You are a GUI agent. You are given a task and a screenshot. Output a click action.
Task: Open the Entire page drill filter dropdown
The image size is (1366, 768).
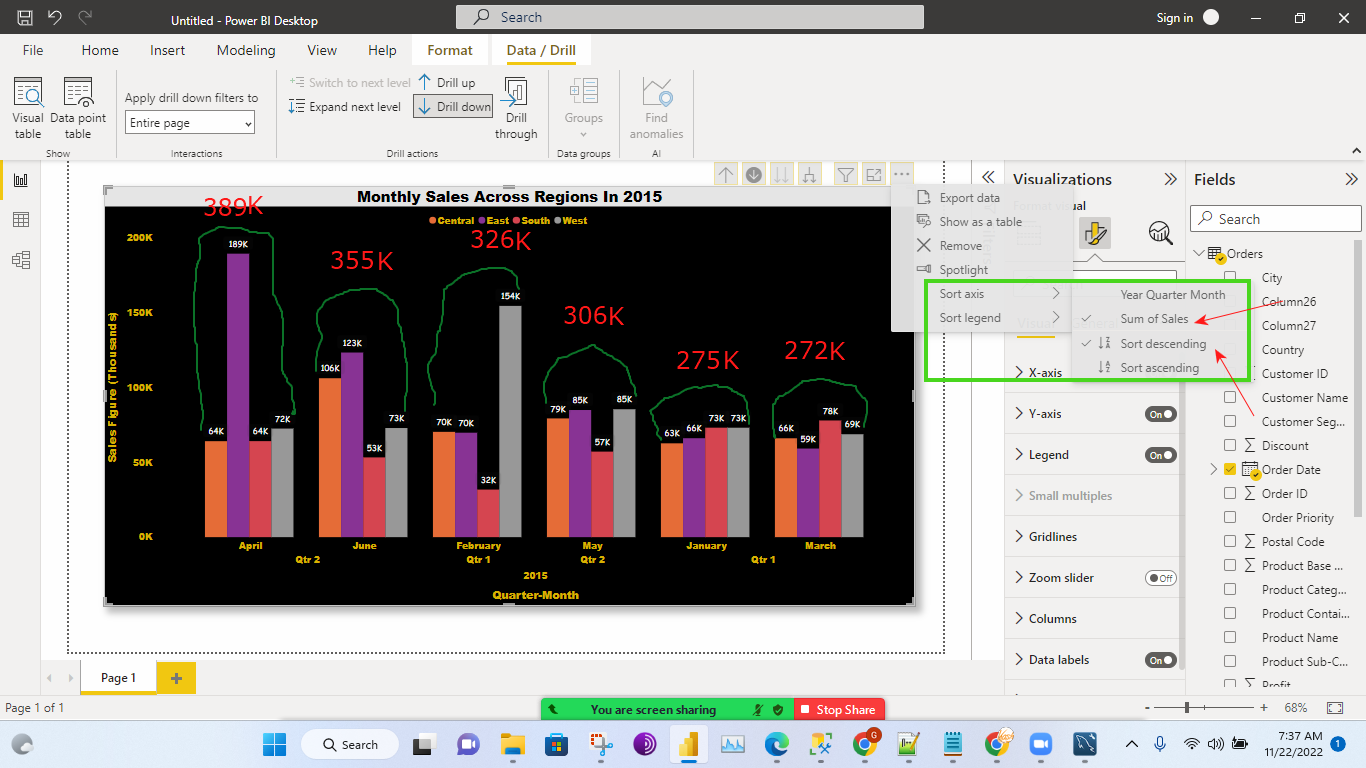coord(190,123)
